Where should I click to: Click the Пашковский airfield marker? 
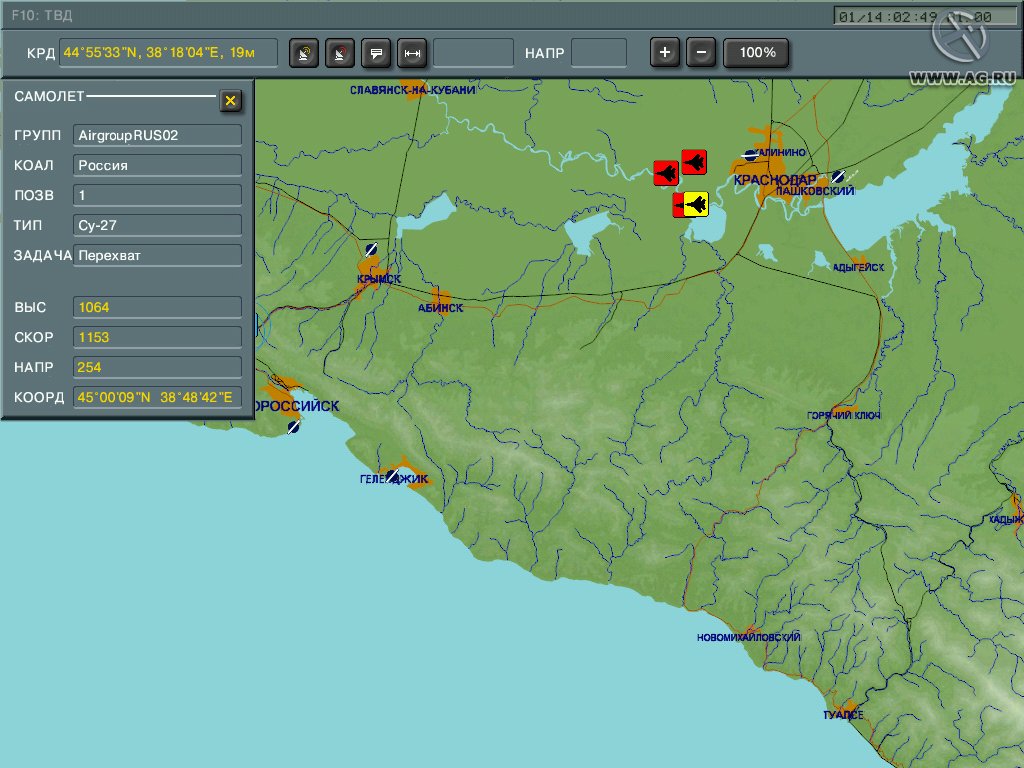pos(838,177)
